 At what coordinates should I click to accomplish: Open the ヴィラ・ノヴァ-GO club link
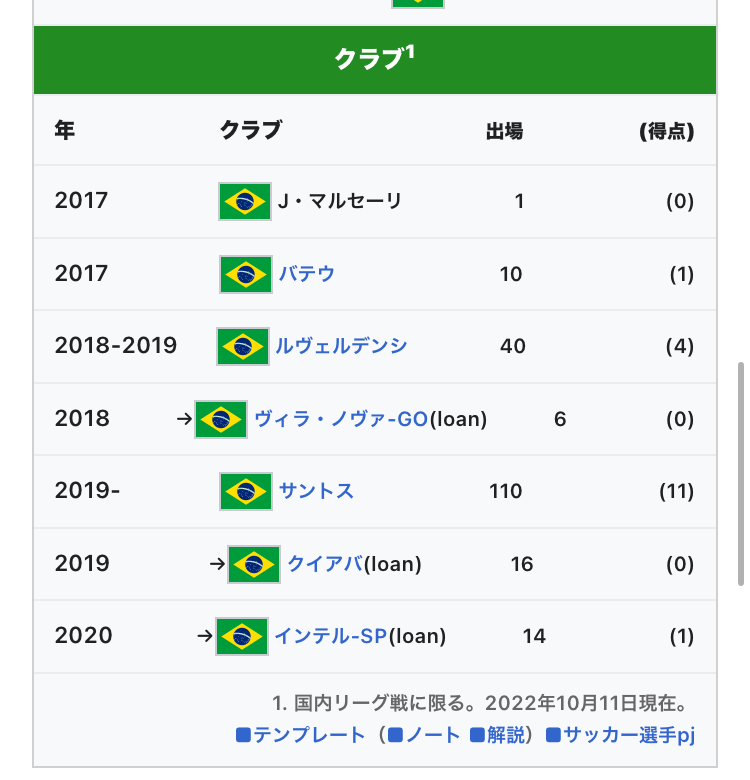[x=341, y=419]
